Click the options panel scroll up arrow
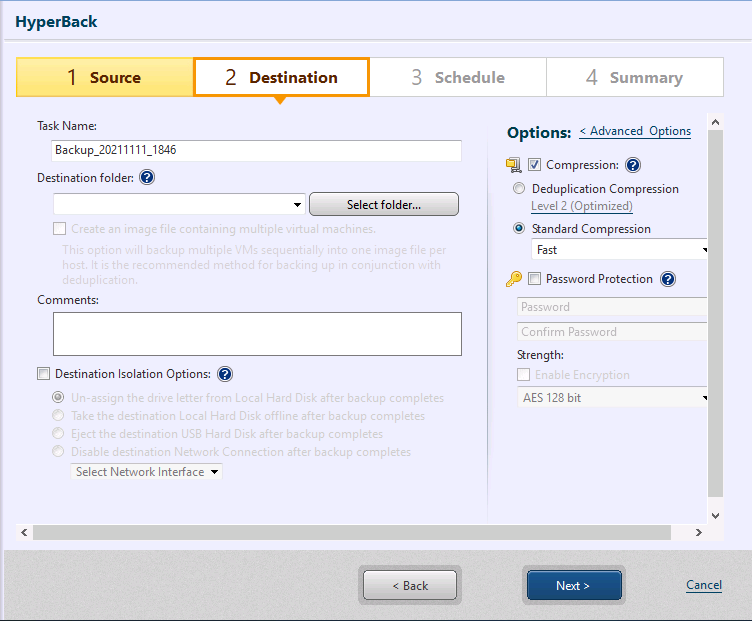752x621 pixels. (714, 122)
